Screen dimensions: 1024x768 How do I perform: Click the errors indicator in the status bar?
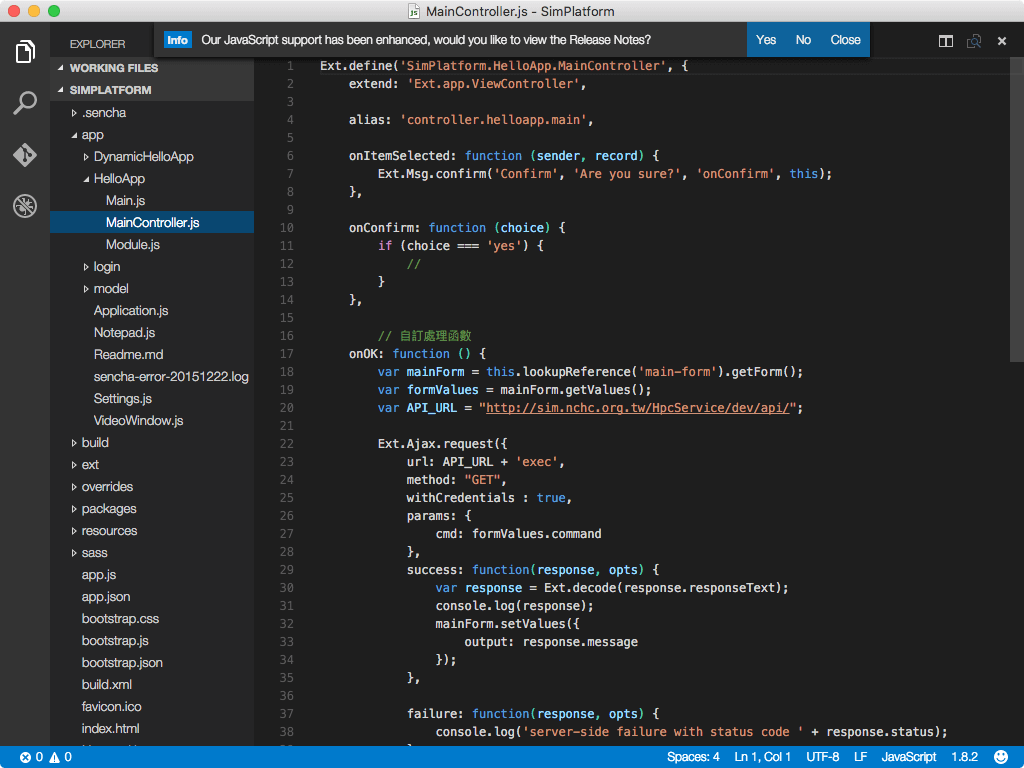click(31, 757)
